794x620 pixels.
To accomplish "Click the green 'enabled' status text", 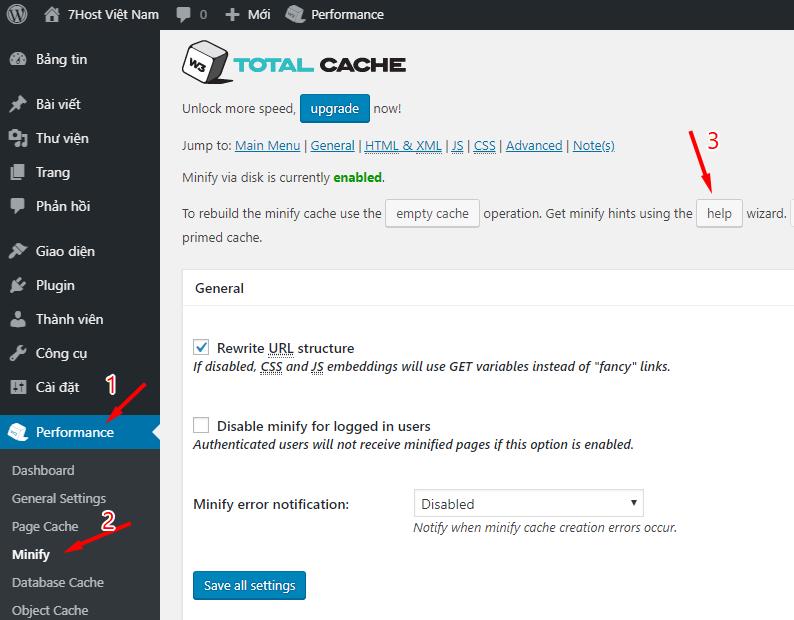I will click(x=358, y=177).
